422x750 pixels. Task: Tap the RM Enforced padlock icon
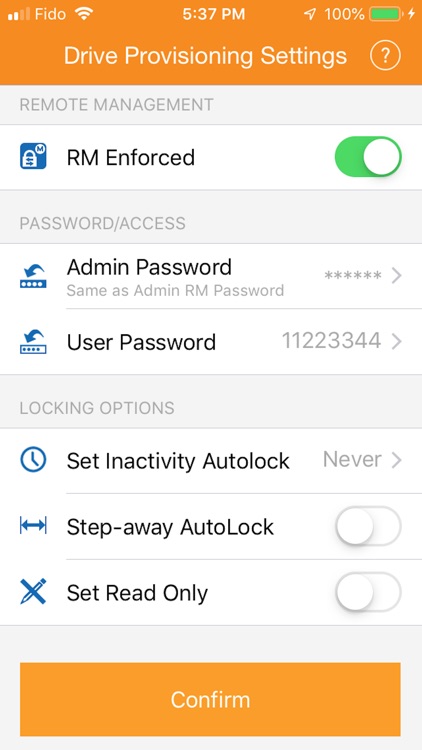click(33, 157)
